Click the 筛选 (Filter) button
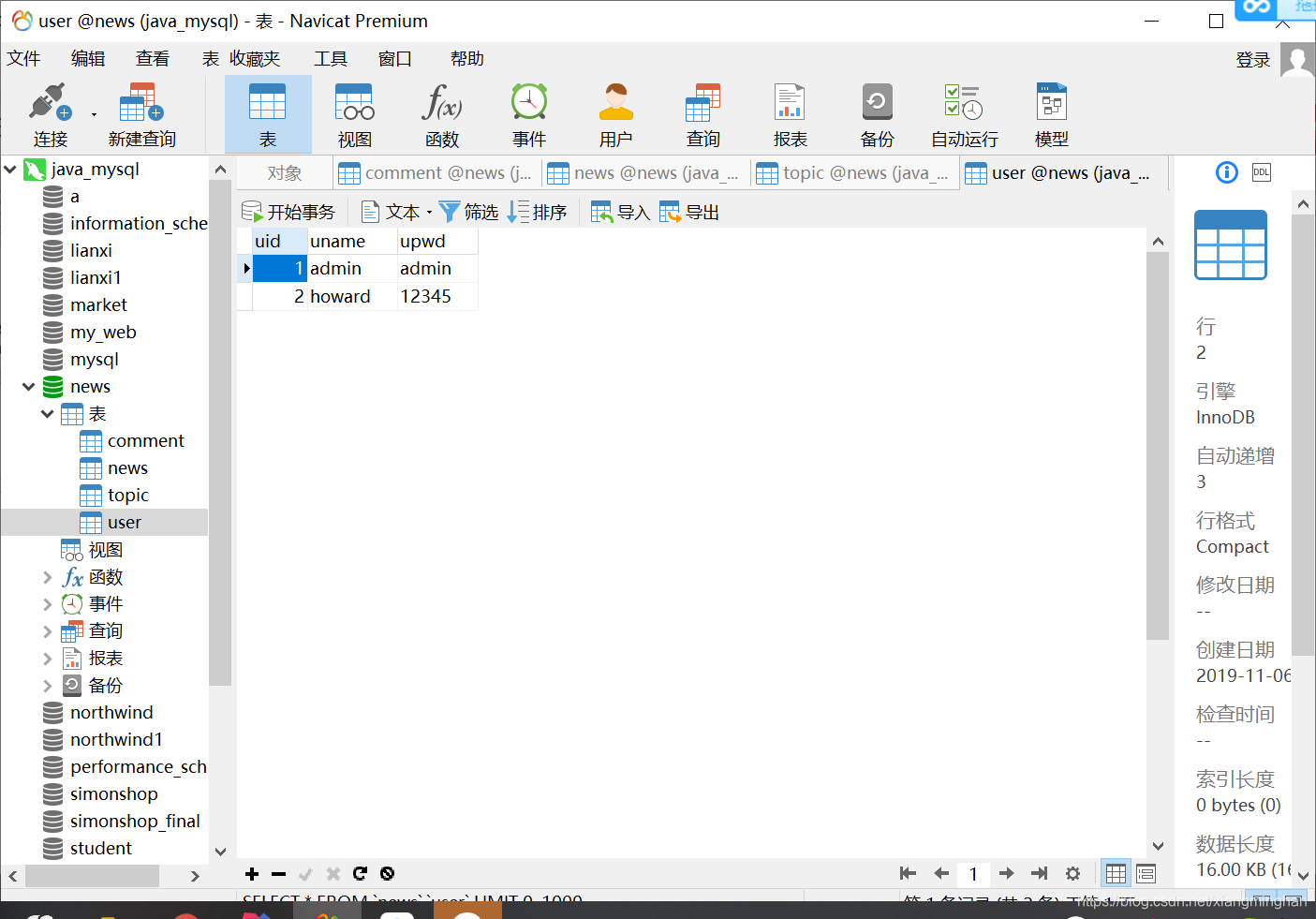The height and width of the screenshot is (919, 1316). click(x=469, y=212)
